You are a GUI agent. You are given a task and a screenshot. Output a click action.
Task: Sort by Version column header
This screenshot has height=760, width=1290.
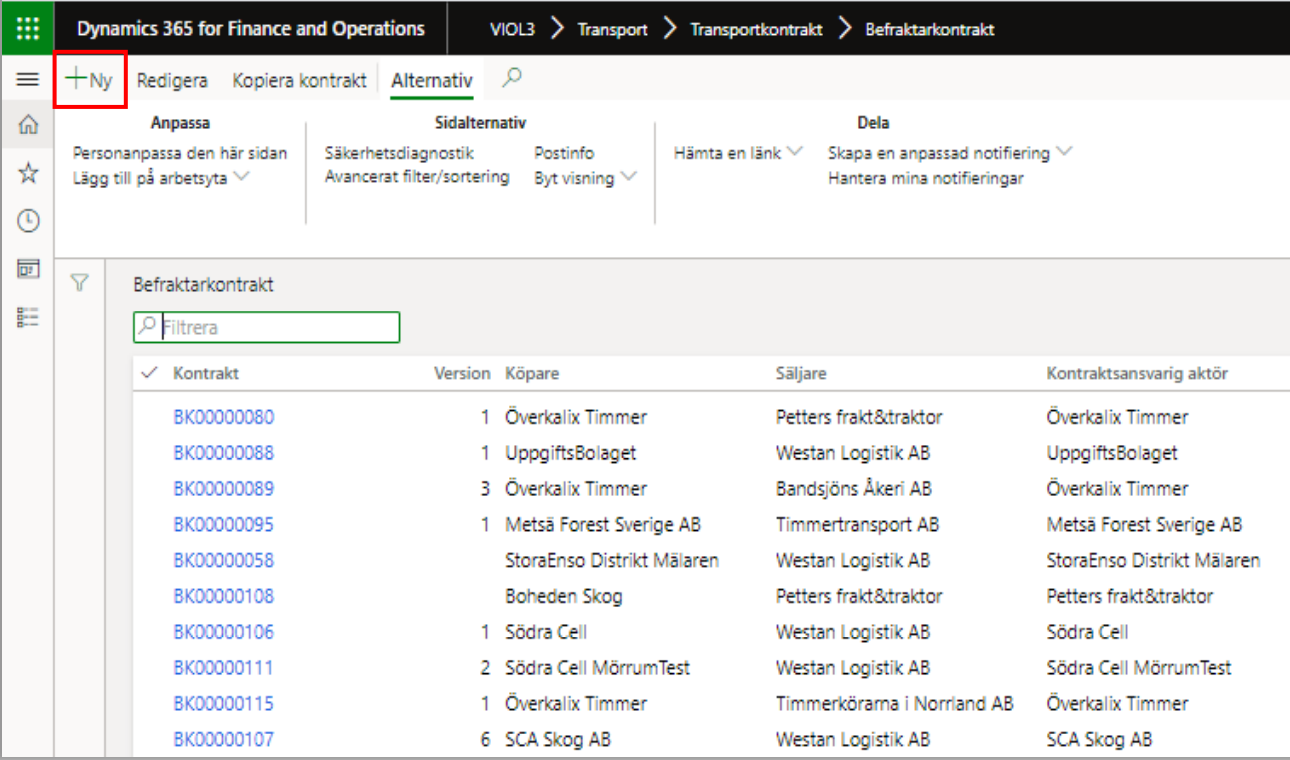pos(462,373)
